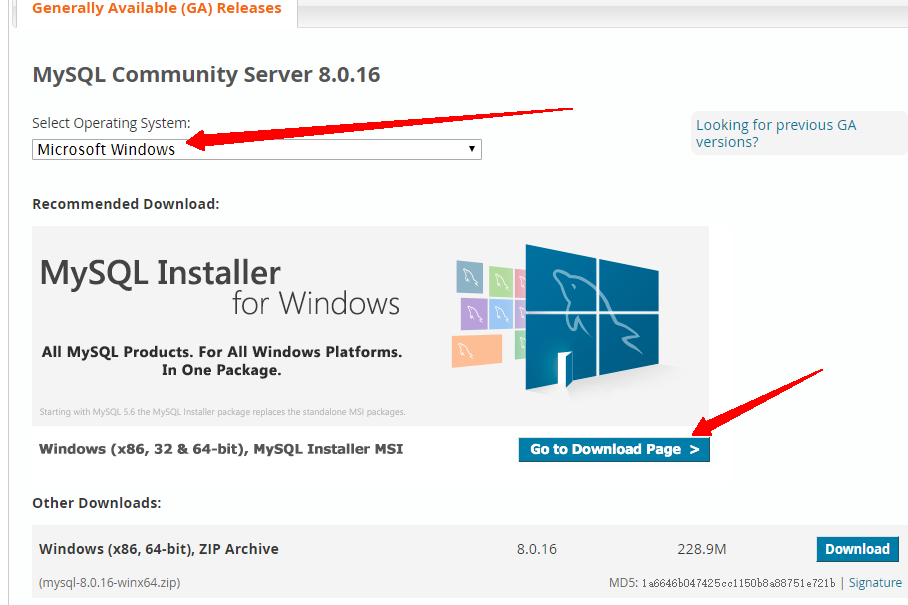Click the 'Select Operating System:' label
The width and height of the screenshot is (908, 605).
coord(111,123)
